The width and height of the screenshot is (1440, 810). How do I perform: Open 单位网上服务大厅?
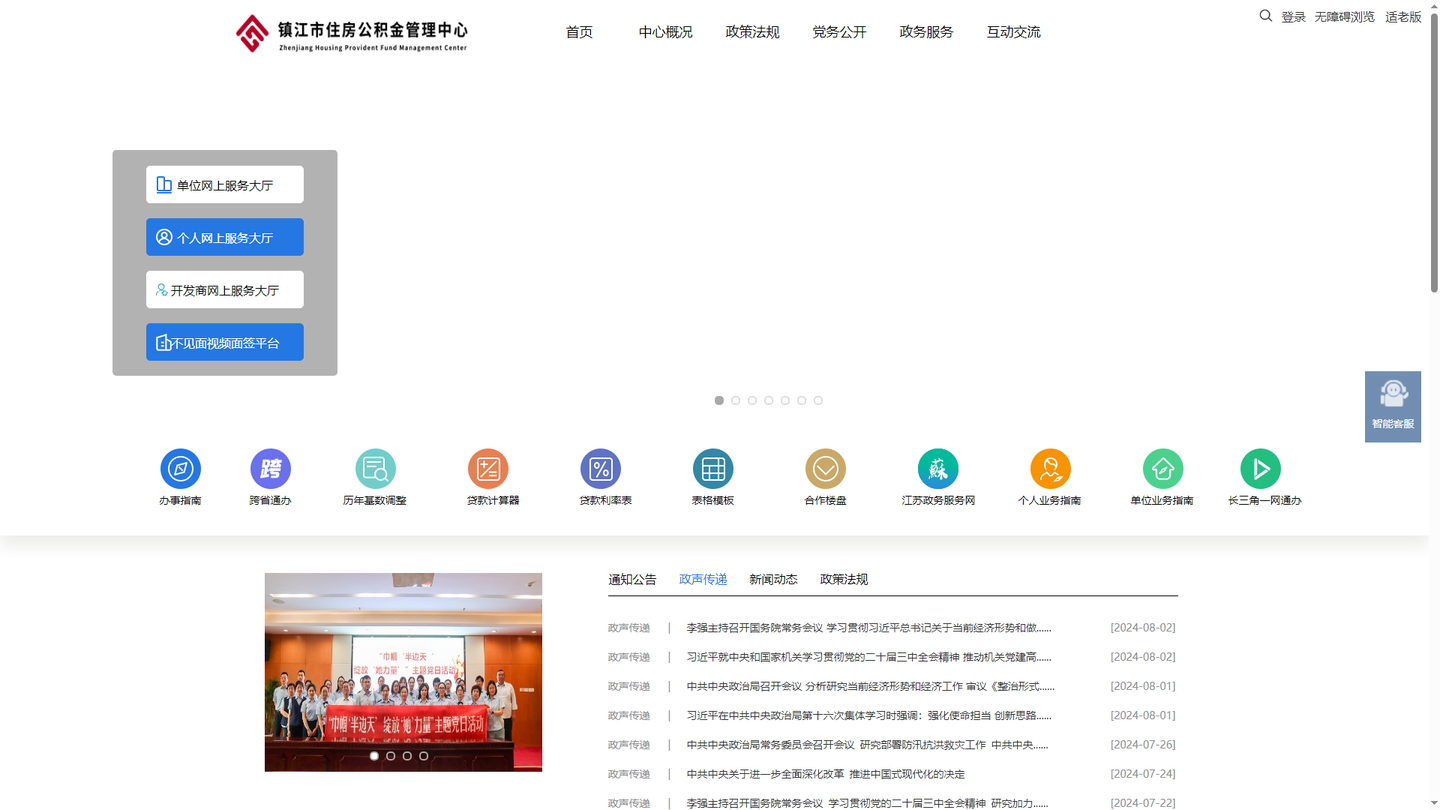[225, 185]
